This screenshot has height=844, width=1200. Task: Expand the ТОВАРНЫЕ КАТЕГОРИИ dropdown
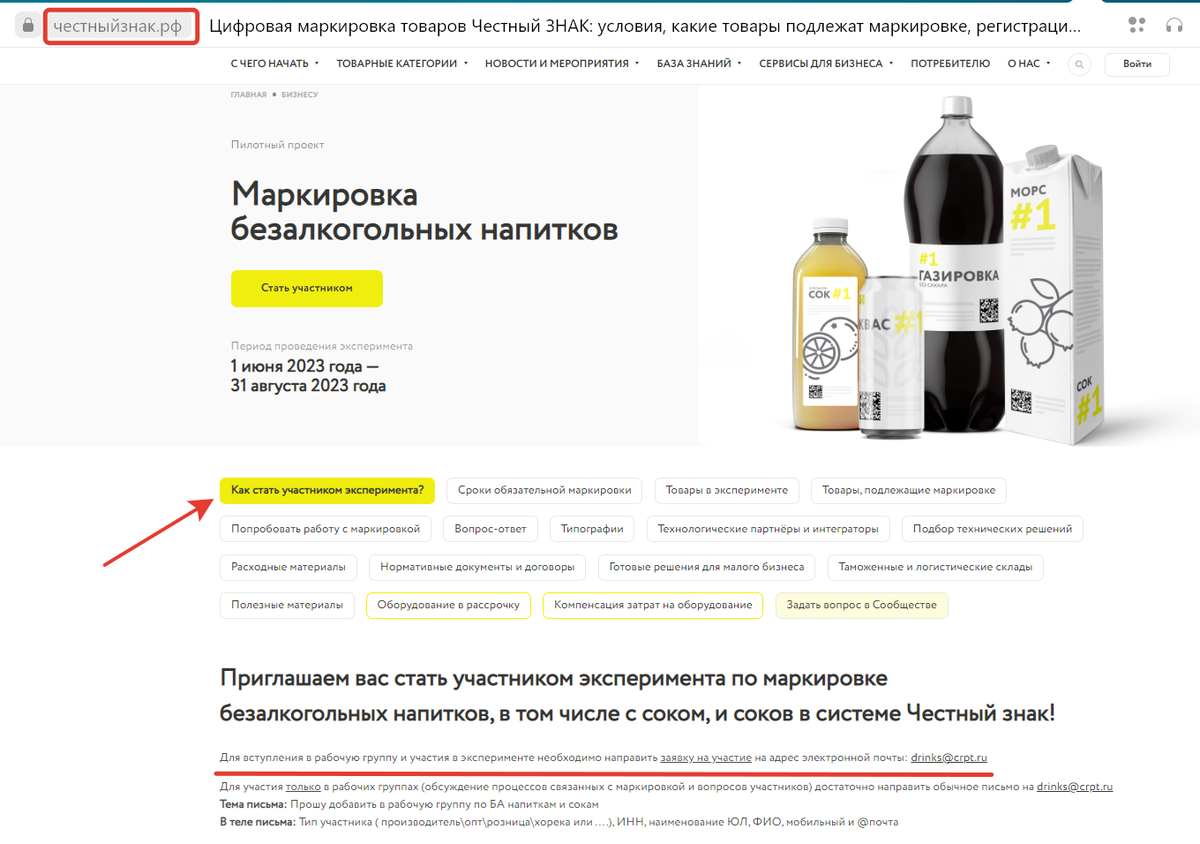point(402,63)
